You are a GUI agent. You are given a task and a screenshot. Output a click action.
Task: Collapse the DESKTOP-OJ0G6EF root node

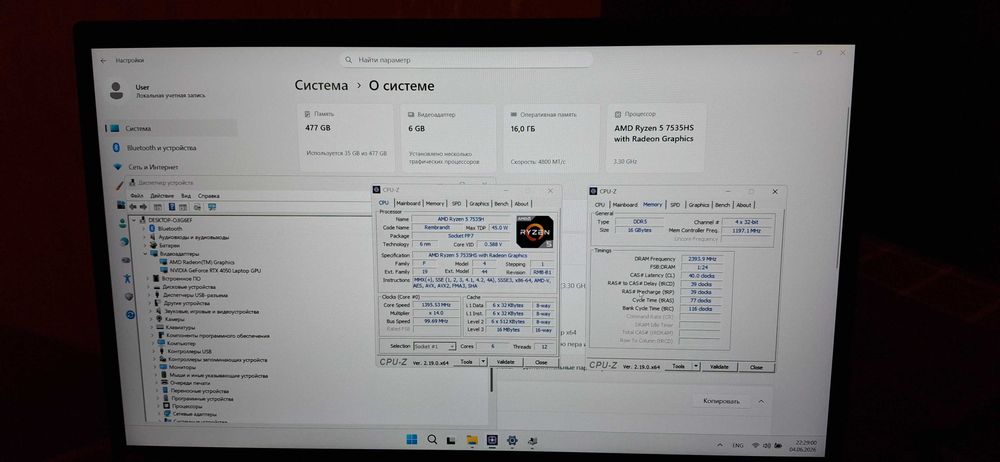[x=133, y=220]
